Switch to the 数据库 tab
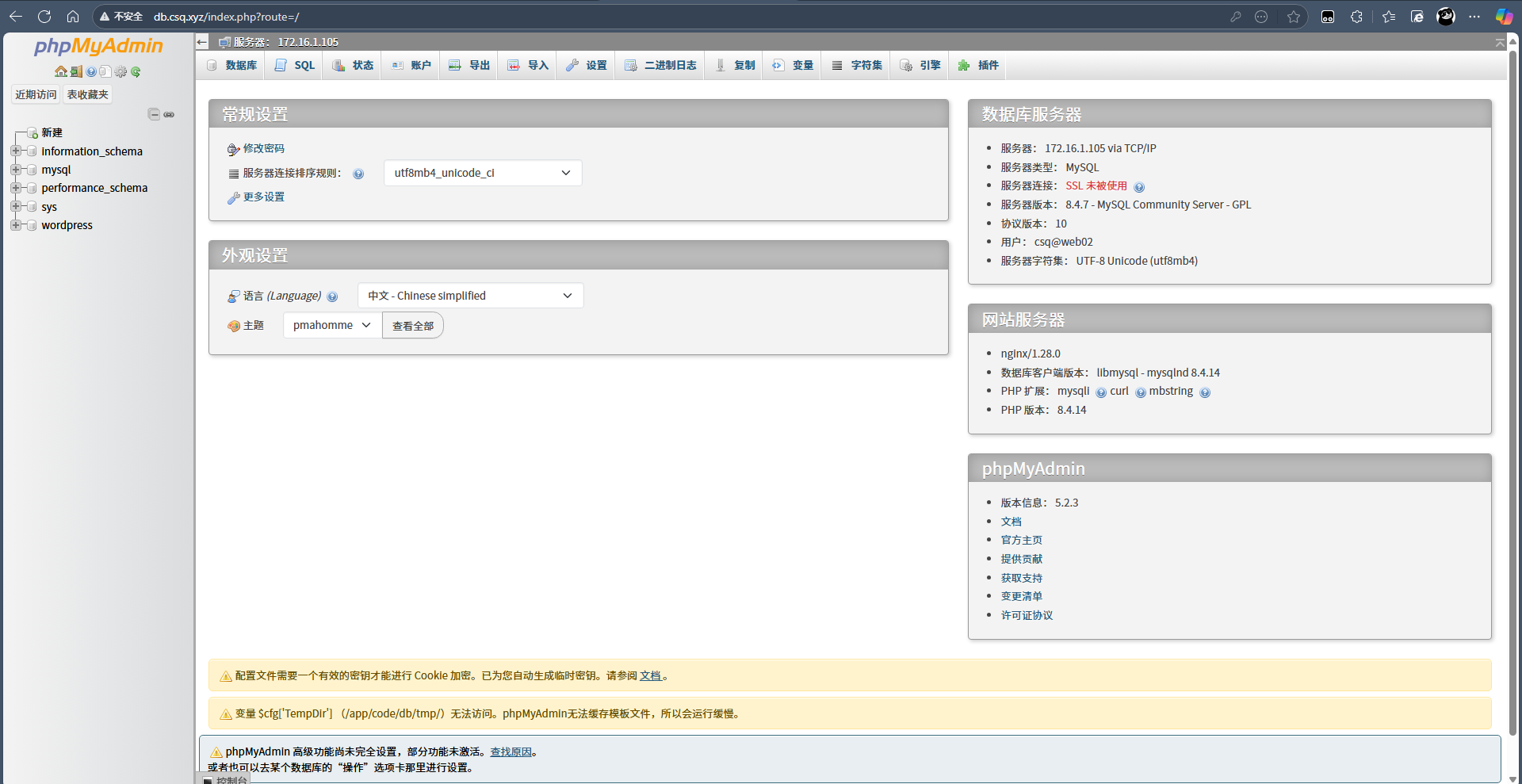 pyautogui.click(x=231, y=65)
